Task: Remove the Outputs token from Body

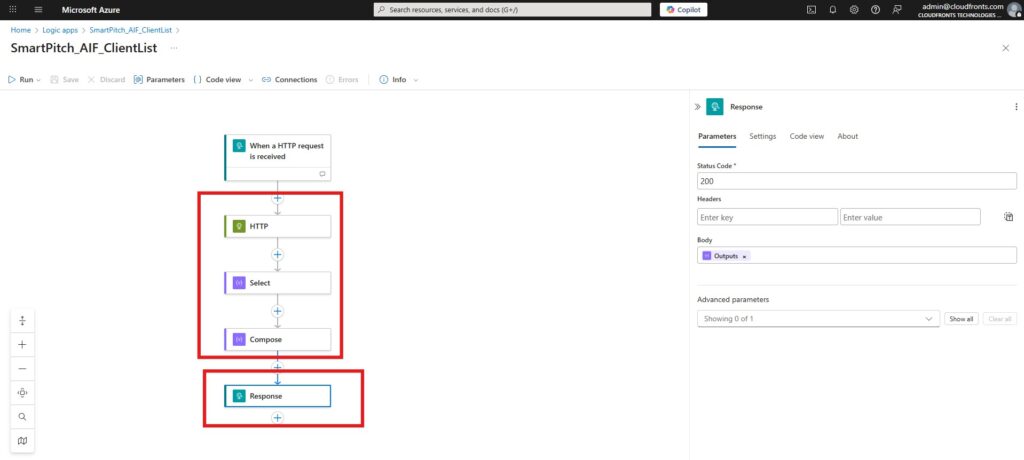Action: [x=744, y=256]
